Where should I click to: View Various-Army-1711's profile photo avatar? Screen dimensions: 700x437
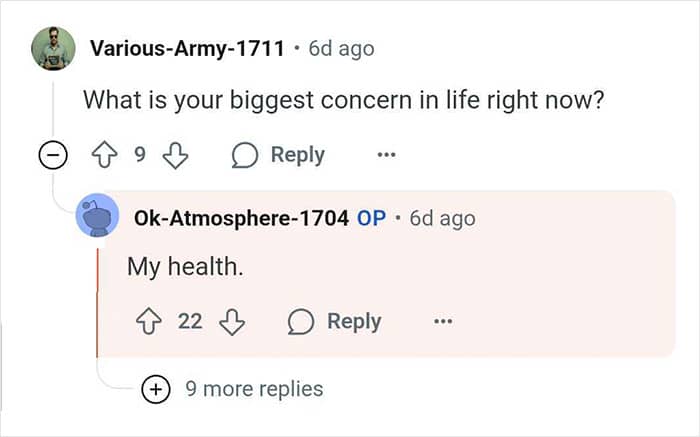coord(53,48)
